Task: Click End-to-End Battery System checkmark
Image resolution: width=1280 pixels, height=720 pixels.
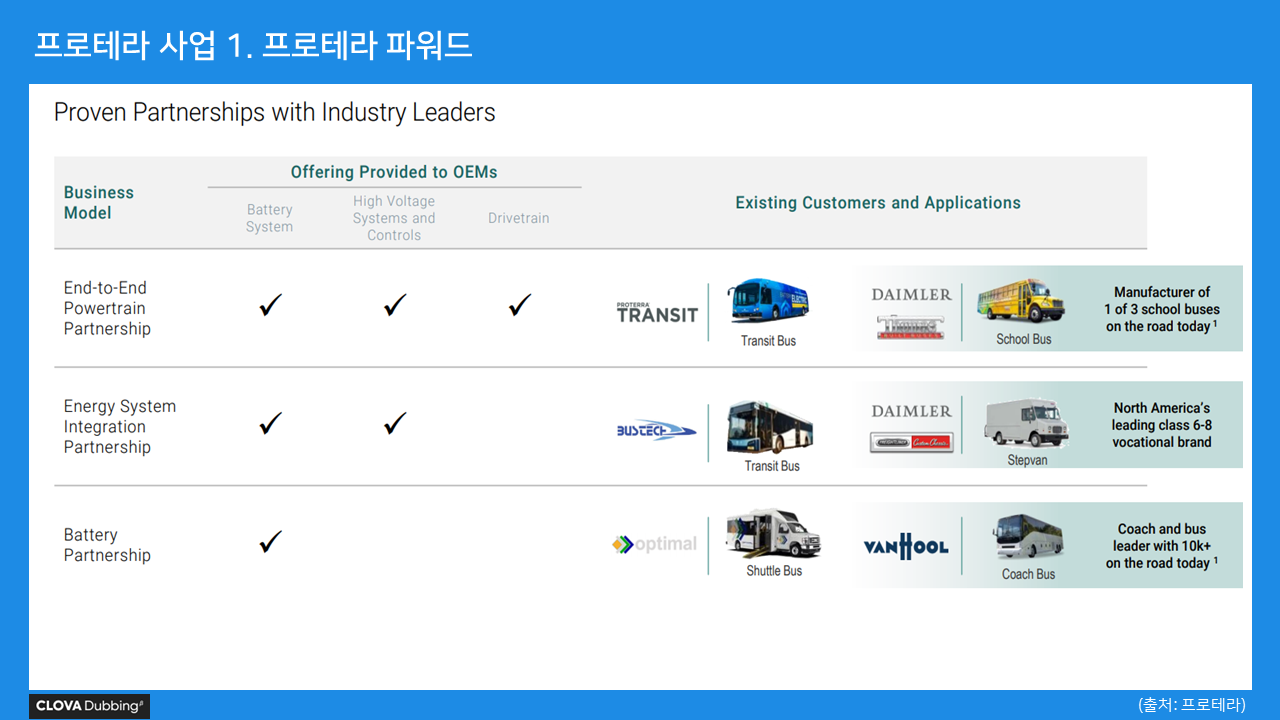Action: [x=270, y=305]
